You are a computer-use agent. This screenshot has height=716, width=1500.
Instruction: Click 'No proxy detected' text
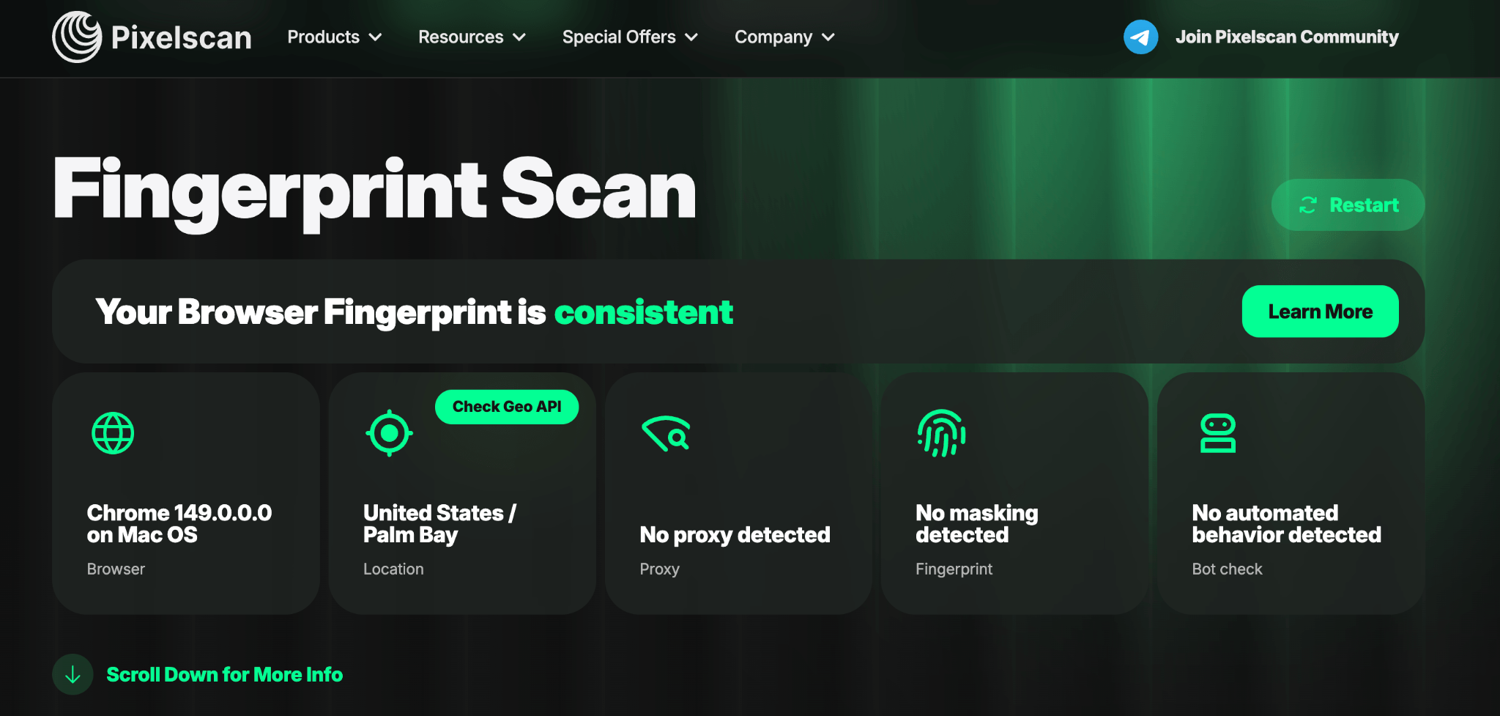coord(735,535)
